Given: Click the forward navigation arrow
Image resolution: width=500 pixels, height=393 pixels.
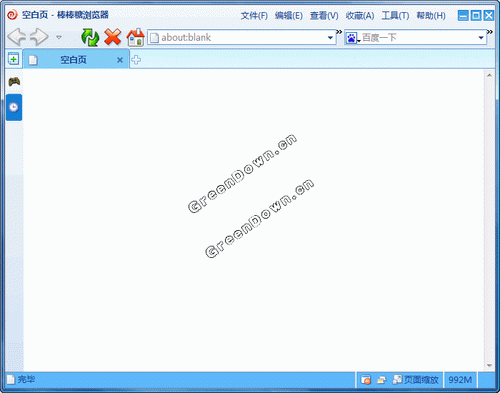Looking at the screenshot, I should coord(39,37).
